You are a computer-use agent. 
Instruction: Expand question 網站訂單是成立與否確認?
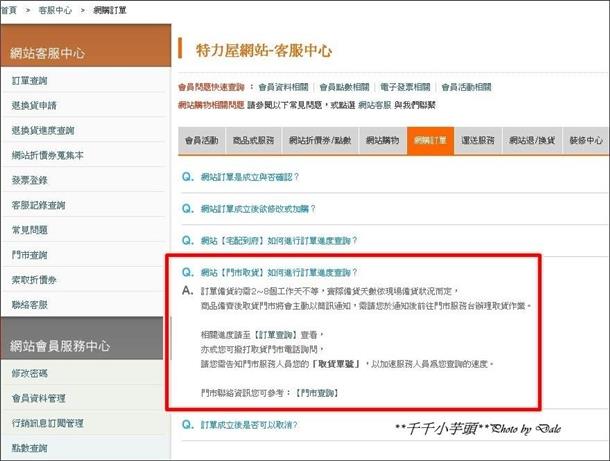click(x=250, y=177)
